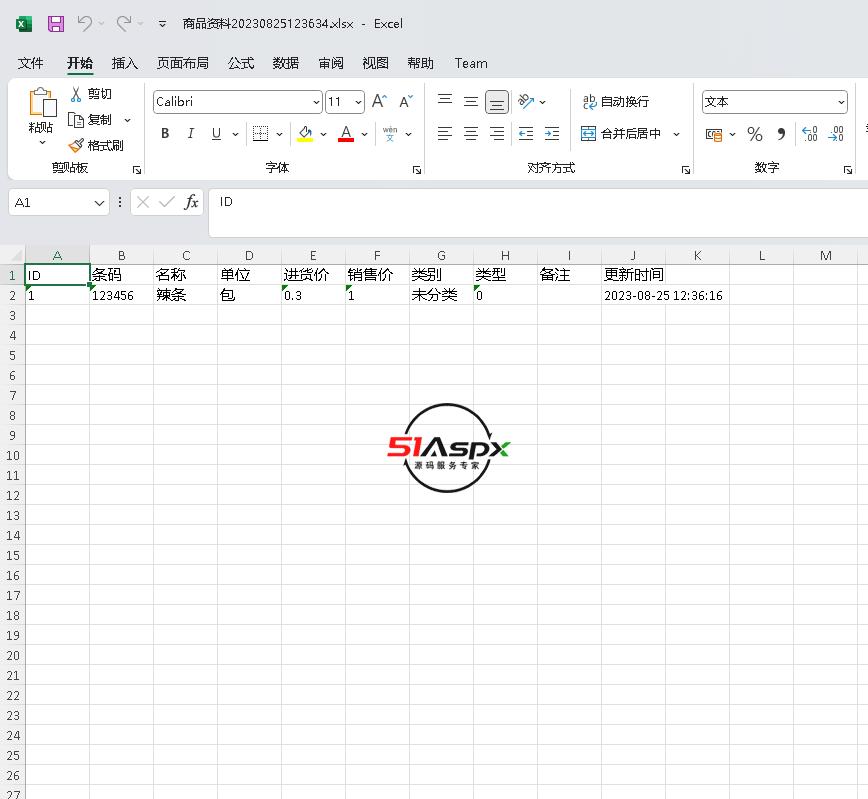Click the Increase Indent icon

[x=551, y=134]
